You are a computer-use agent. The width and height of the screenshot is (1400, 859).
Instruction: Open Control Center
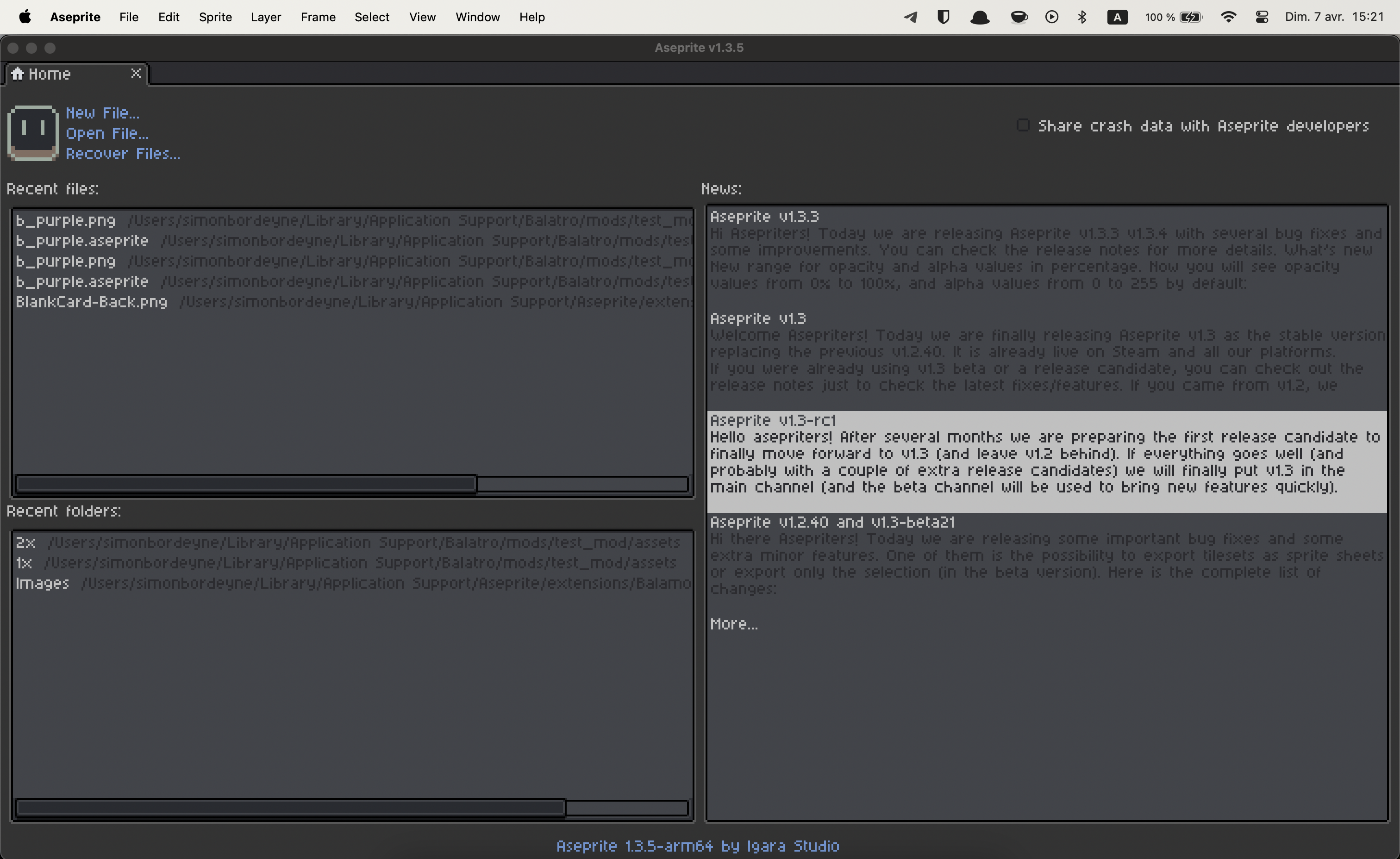1262,17
